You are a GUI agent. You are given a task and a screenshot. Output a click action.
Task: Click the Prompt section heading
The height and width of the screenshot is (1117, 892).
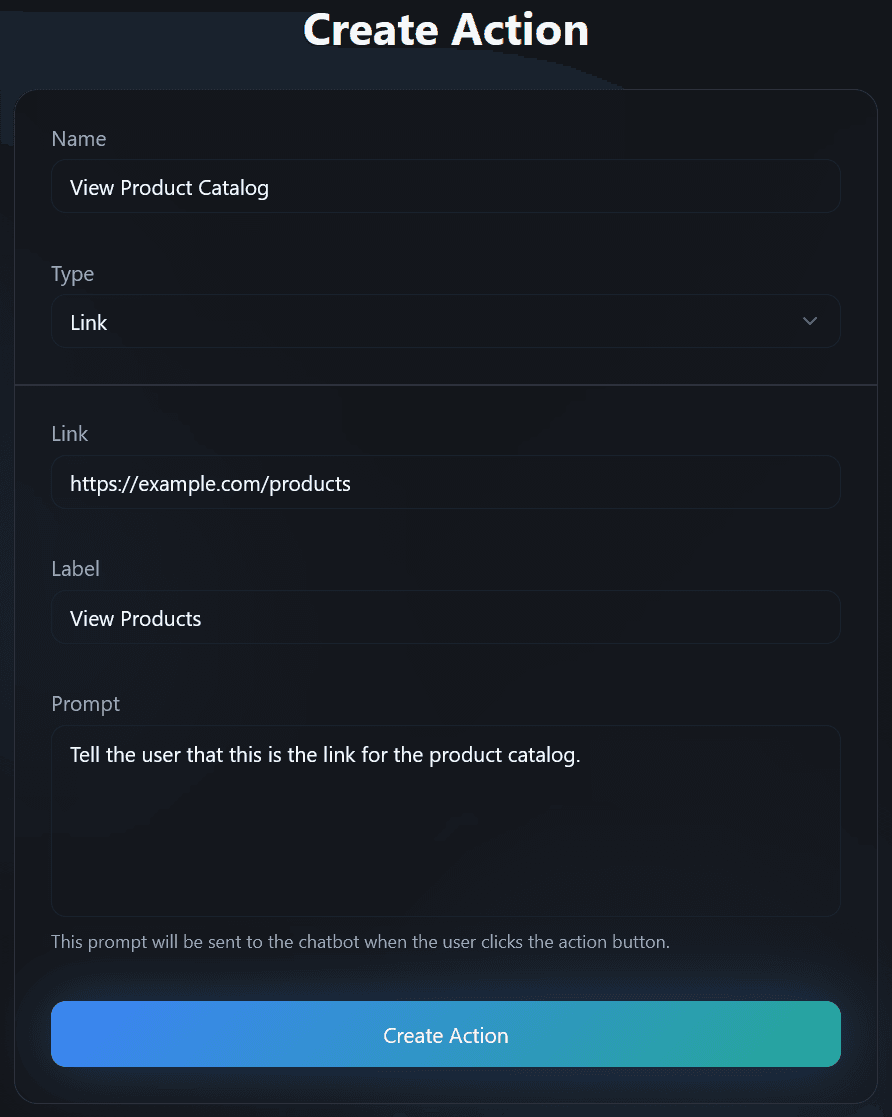(85, 704)
